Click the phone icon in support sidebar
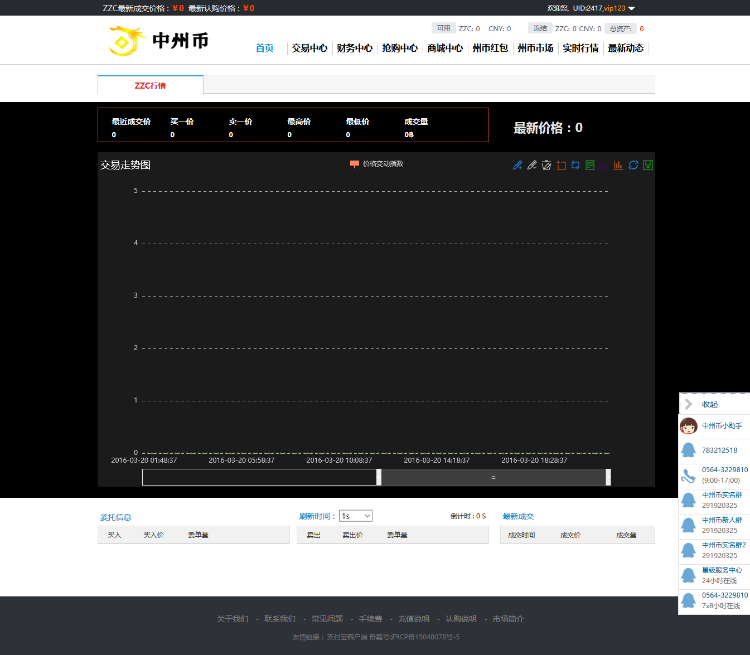Image resolution: width=750 pixels, height=655 pixels. pos(688,475)
